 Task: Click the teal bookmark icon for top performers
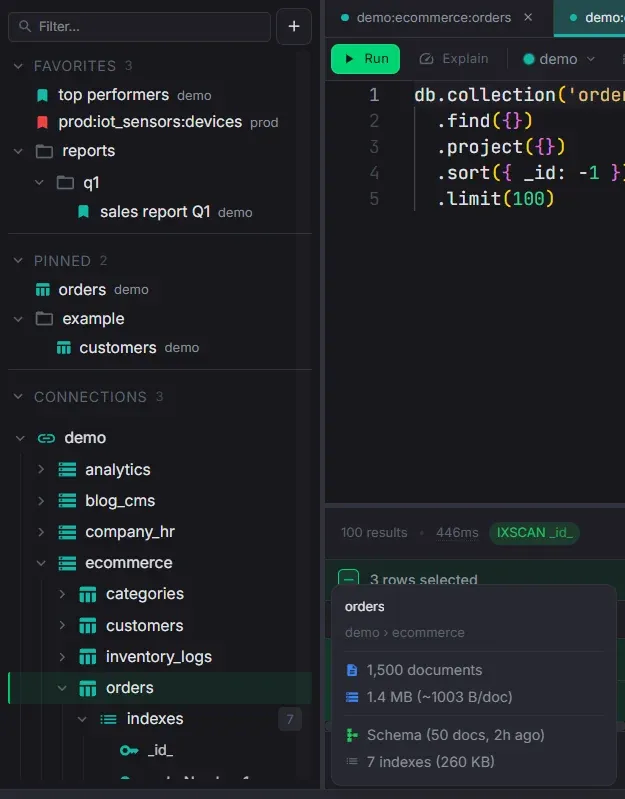coord(42,95)
